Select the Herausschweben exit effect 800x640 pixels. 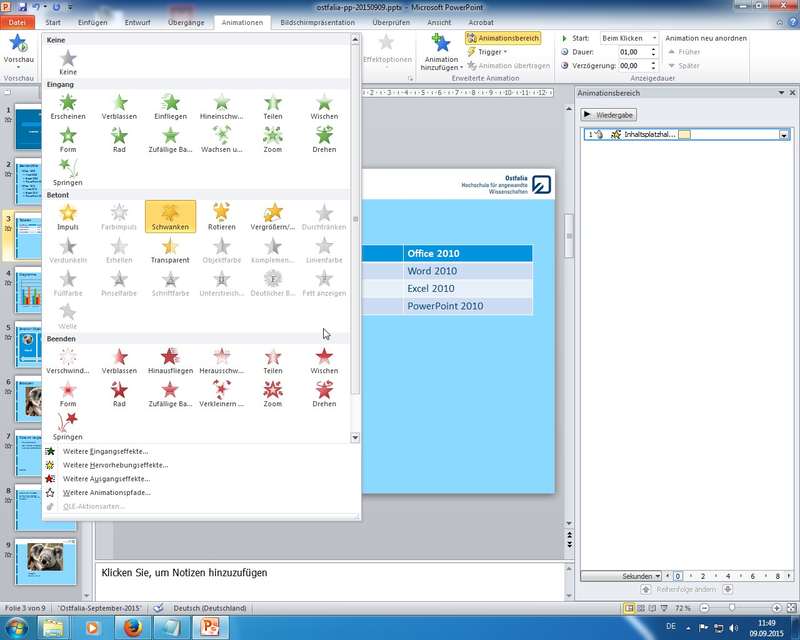(221, 361)
